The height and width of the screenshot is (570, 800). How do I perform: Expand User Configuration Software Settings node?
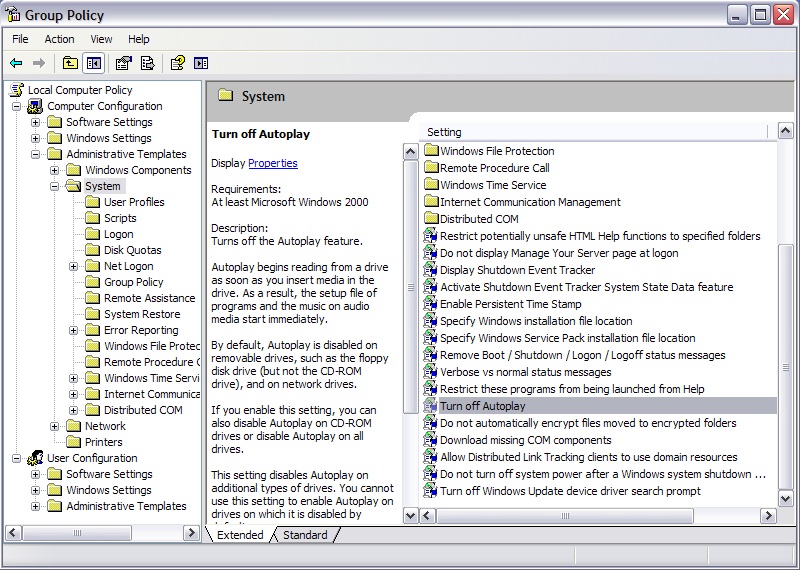point(36,474)
